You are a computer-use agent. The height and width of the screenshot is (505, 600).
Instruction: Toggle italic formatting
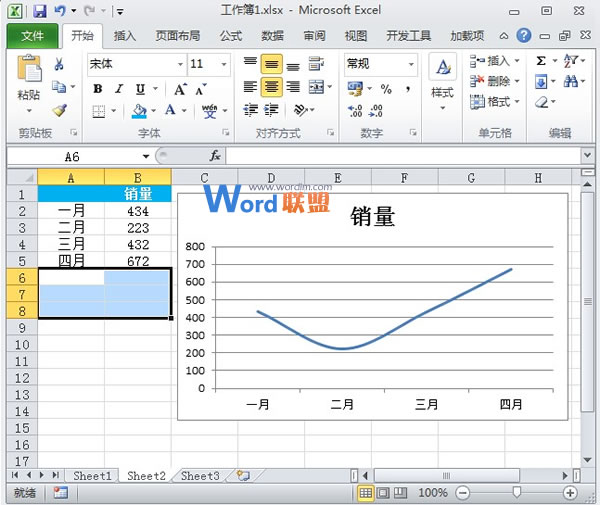click(x=119, y=89)
